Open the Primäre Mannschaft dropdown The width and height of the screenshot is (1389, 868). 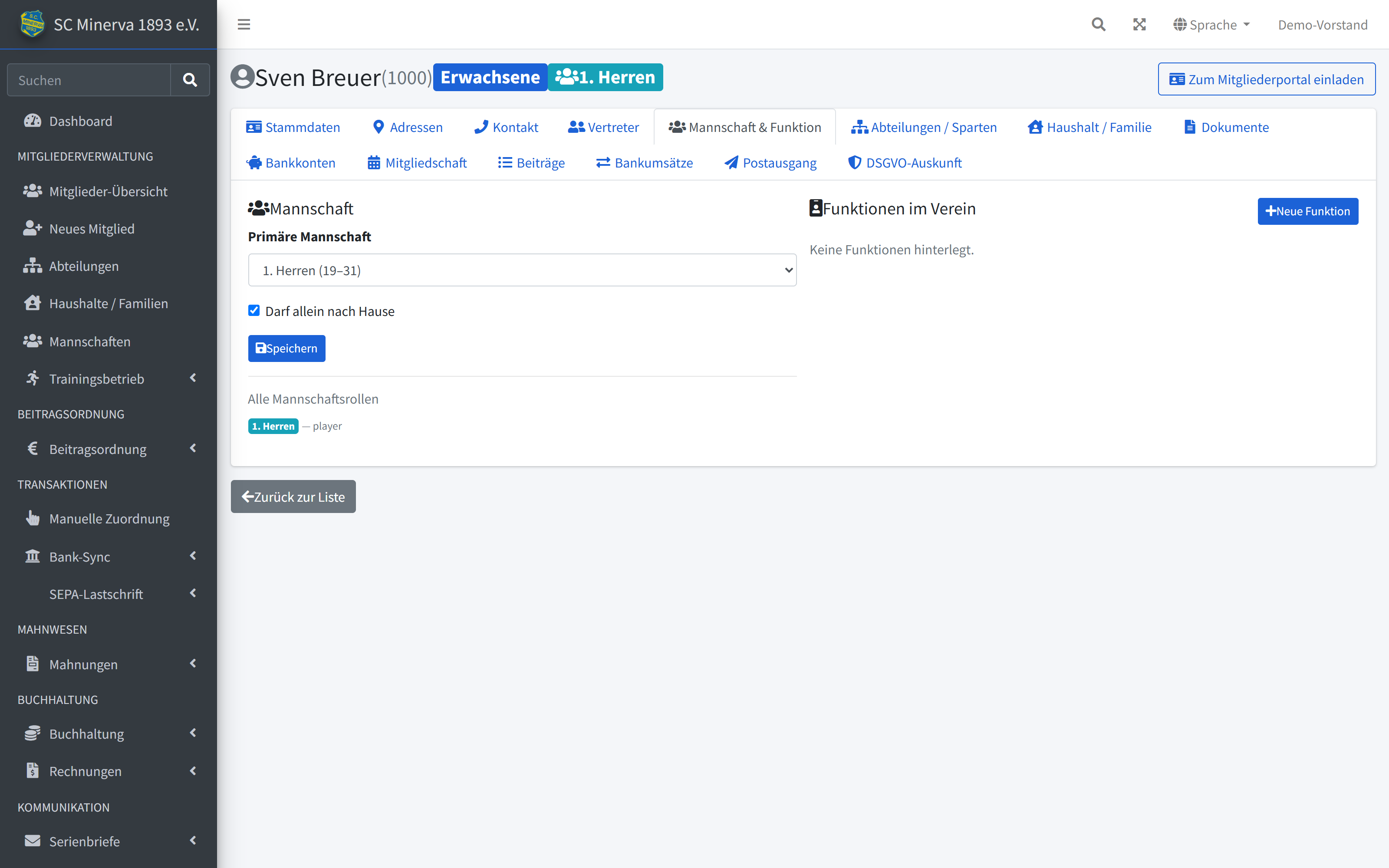[x=522, y=270]
